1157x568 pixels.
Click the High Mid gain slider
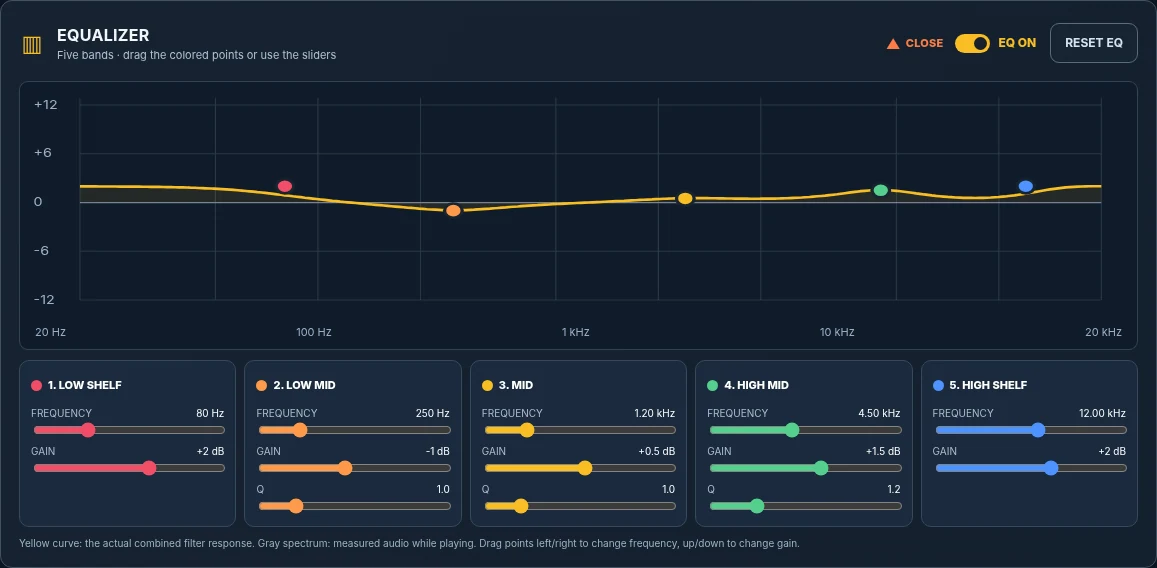click(x=806, y=468)
